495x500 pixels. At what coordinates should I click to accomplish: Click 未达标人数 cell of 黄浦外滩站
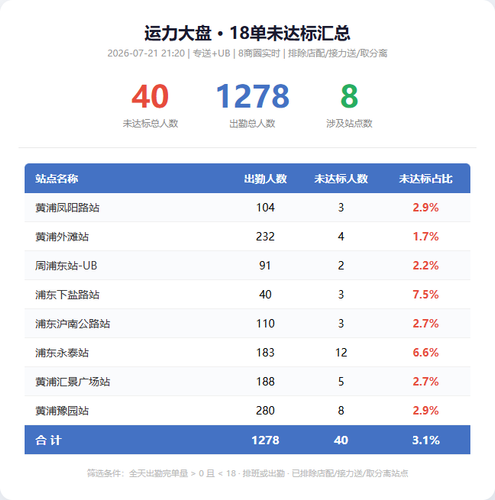click(341, 237)
